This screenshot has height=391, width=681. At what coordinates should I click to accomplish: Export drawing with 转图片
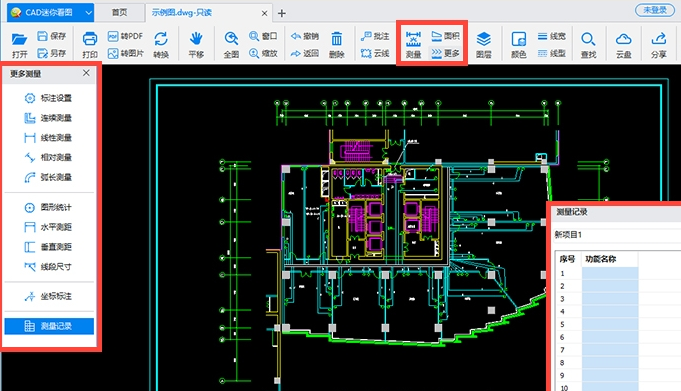click(125, 53)
